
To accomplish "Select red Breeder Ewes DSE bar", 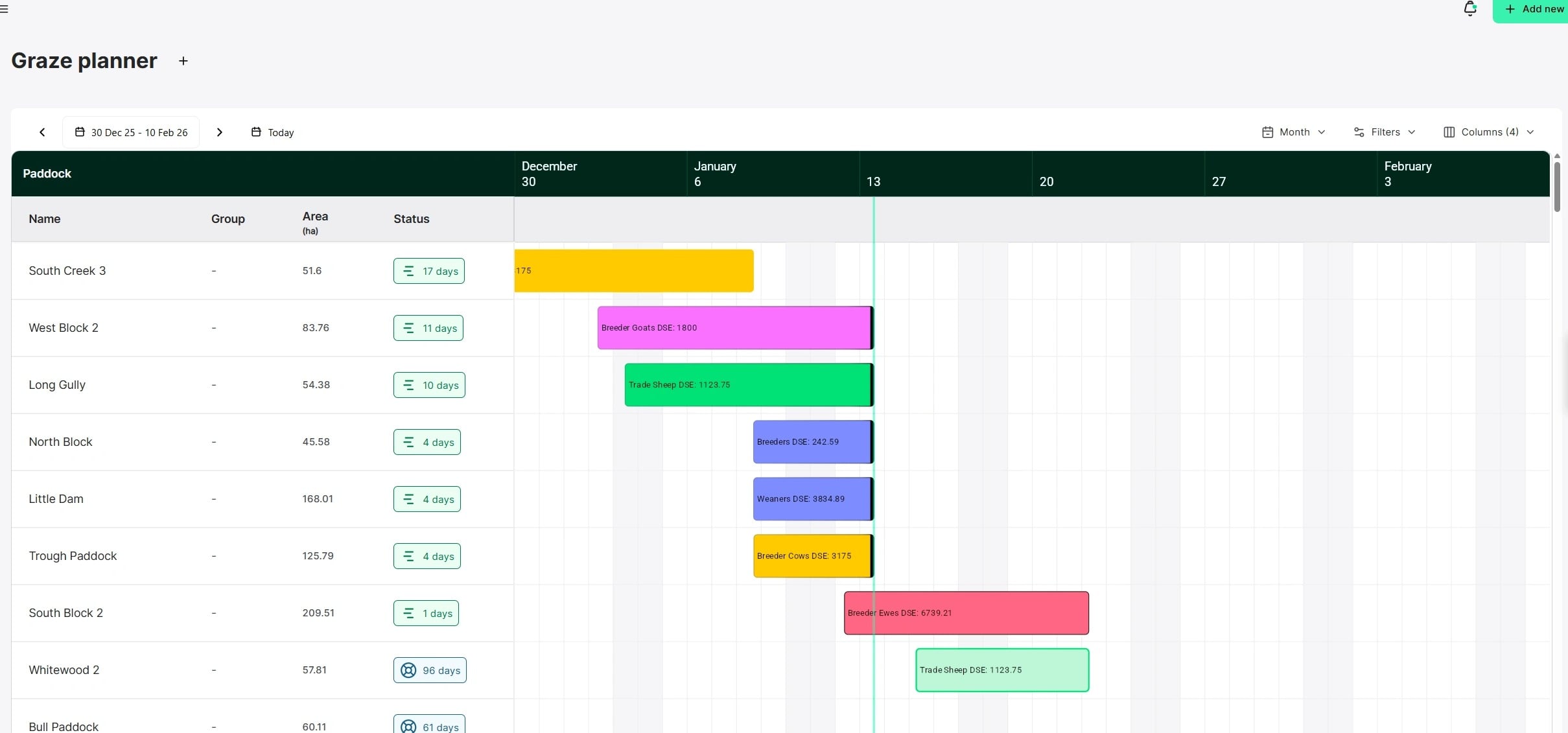I will [966, 613].
